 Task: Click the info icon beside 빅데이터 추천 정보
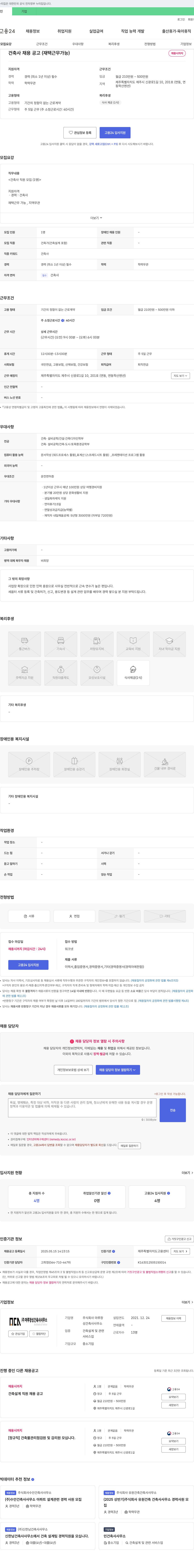33,1479
